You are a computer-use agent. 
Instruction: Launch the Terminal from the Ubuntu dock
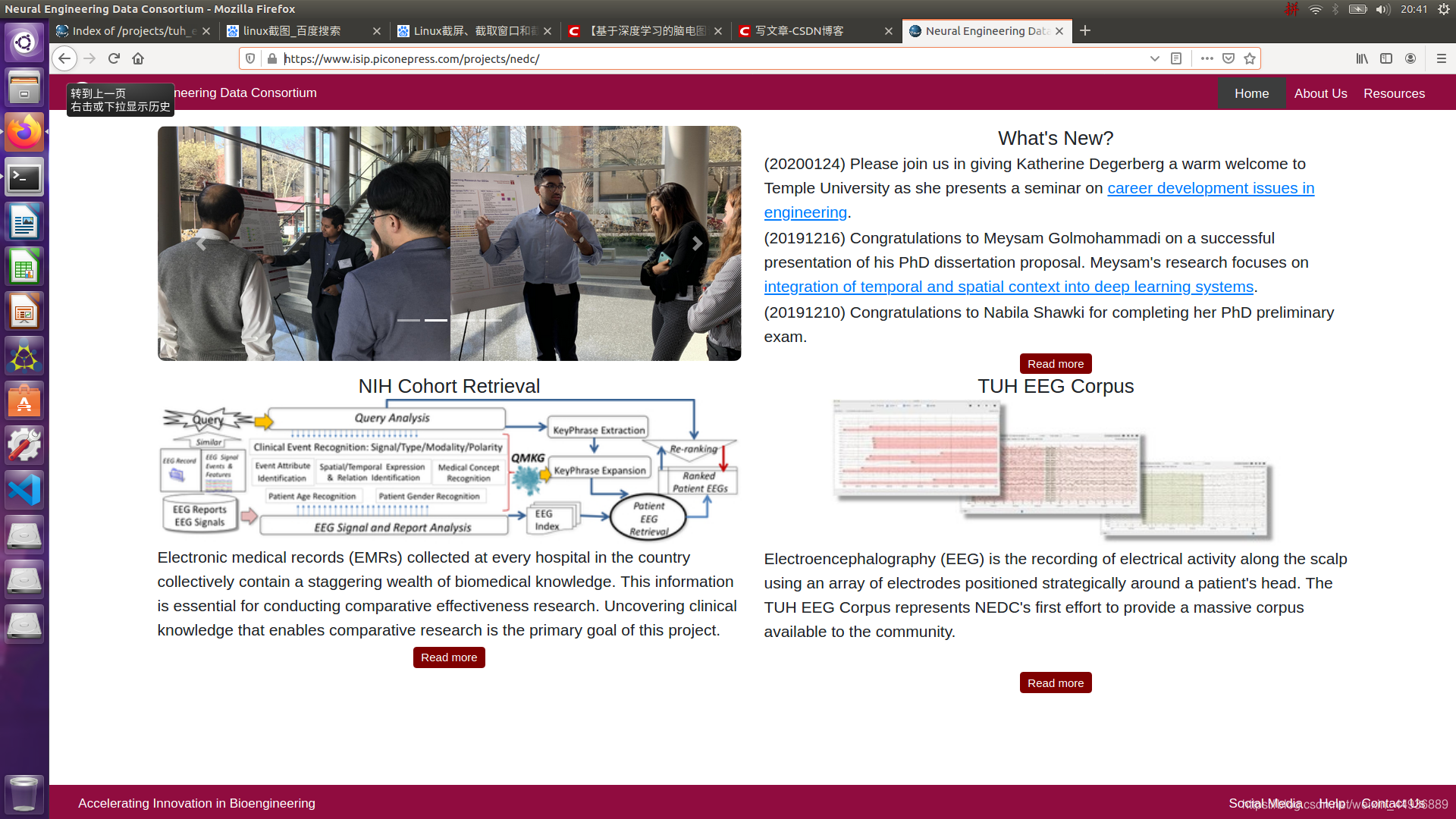(24, 177)
